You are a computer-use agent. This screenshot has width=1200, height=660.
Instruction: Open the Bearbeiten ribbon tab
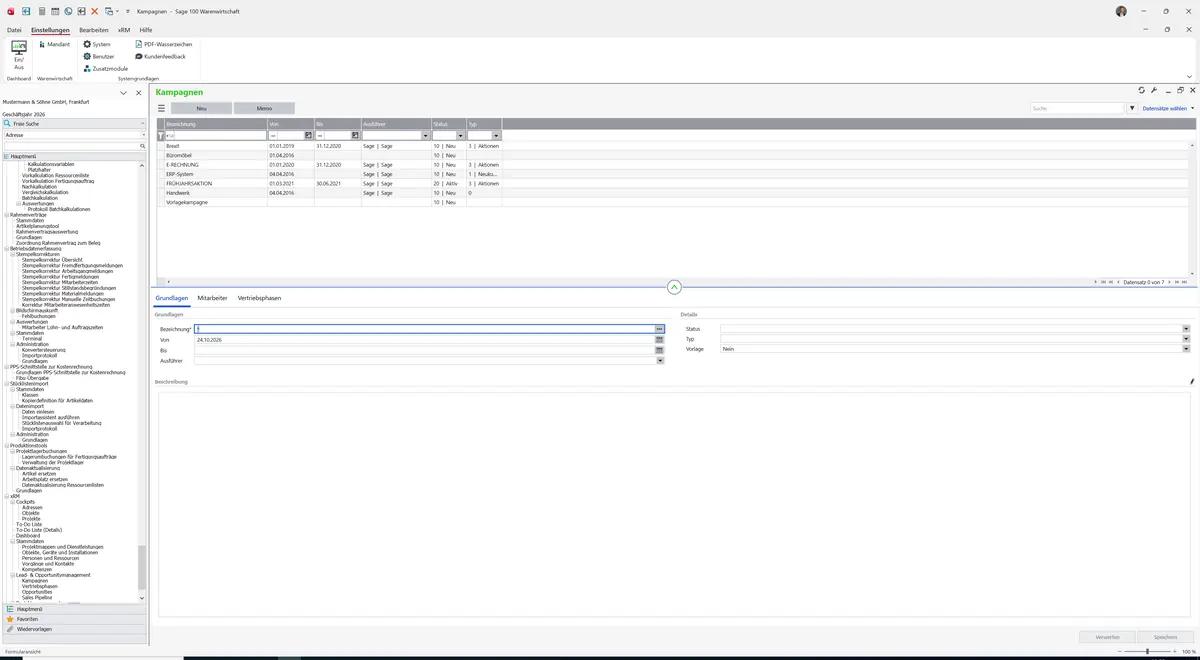(94, 30)
